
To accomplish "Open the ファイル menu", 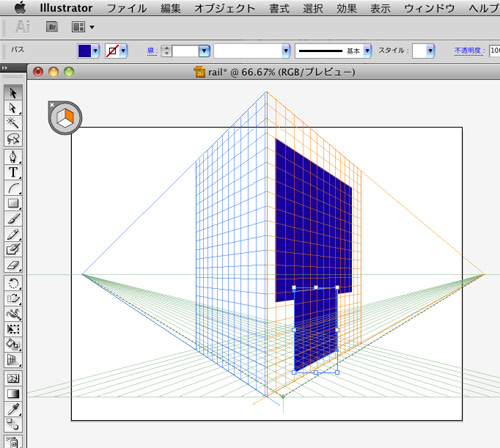I will (127, 8).
